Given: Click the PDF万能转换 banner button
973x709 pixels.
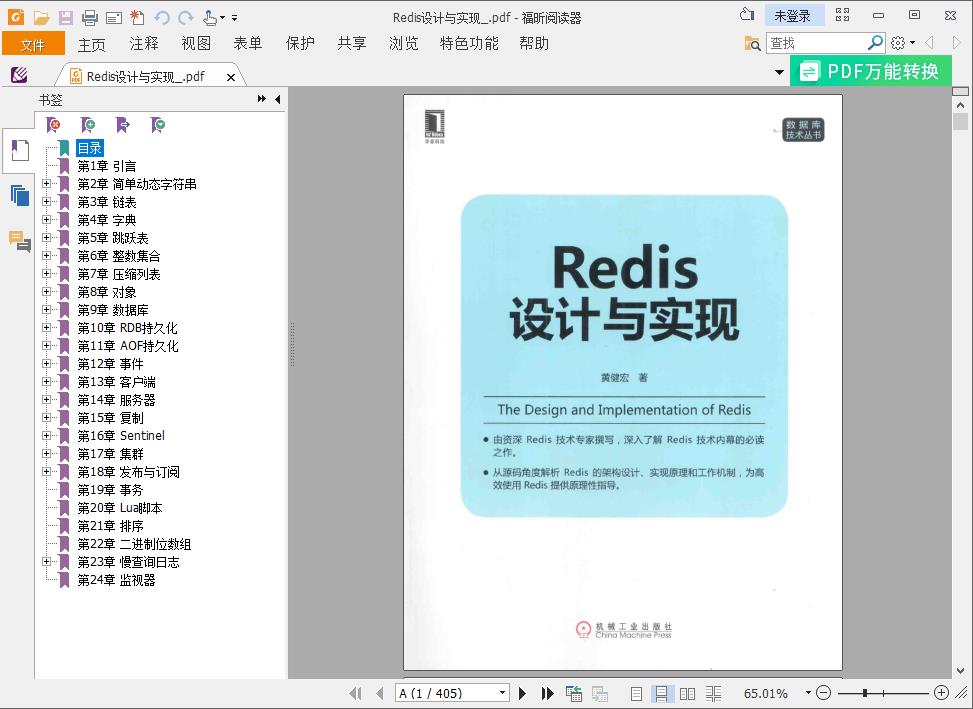Looking at the screenshot, I should (x=871, y=71).
